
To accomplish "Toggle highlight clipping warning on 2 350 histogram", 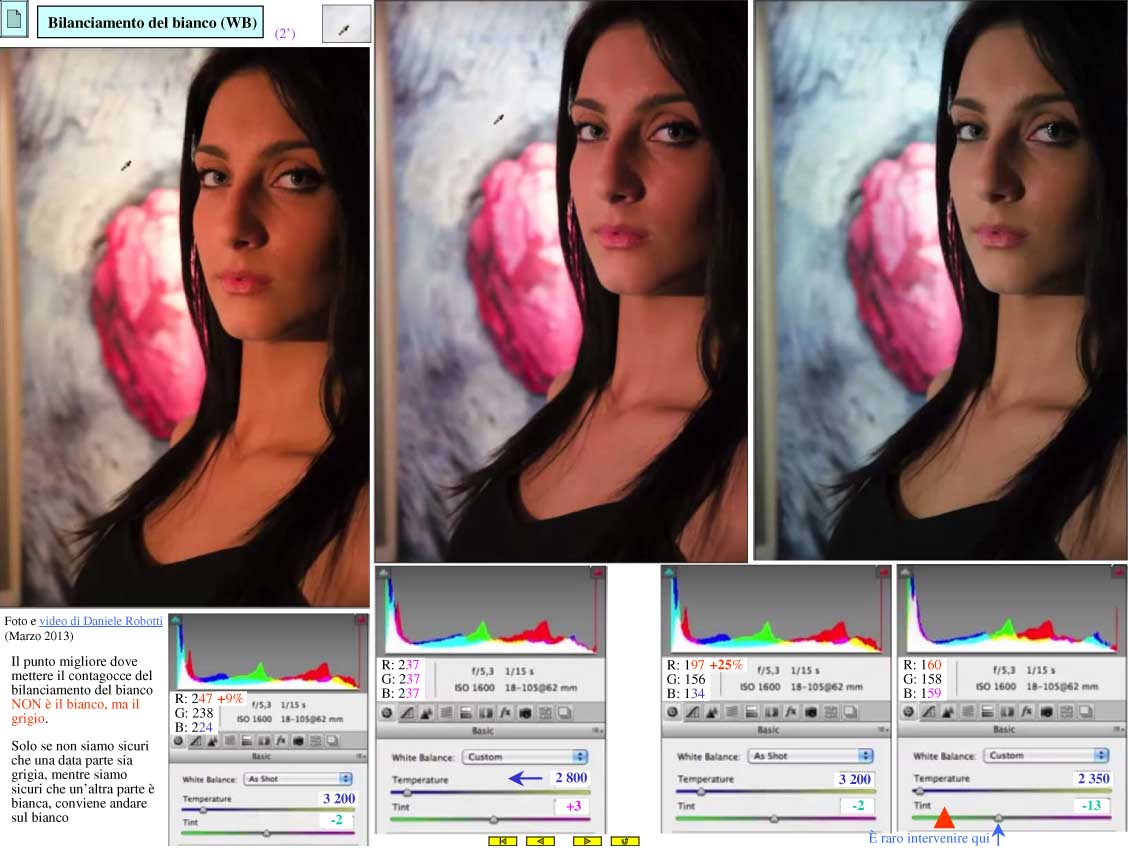I will pyautogui.click(x=1104, y=572).
